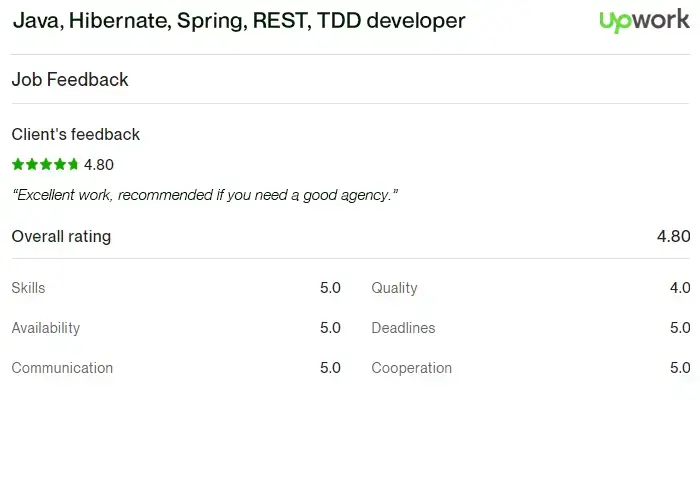The image size is (700, 500).
Task: Click the Deadlines rating label
Action: (x=403, y=328)
